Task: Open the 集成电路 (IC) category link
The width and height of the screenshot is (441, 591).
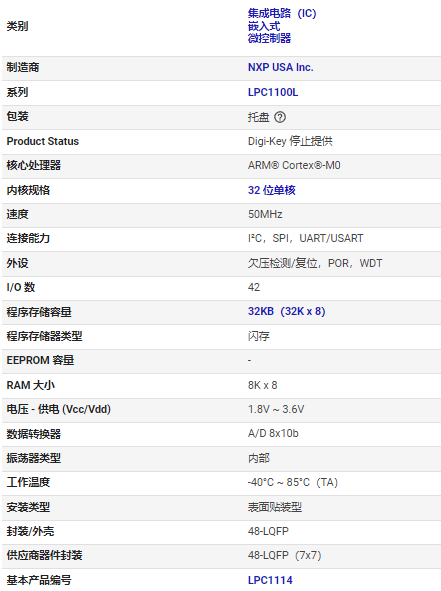Action: (282, 14)
